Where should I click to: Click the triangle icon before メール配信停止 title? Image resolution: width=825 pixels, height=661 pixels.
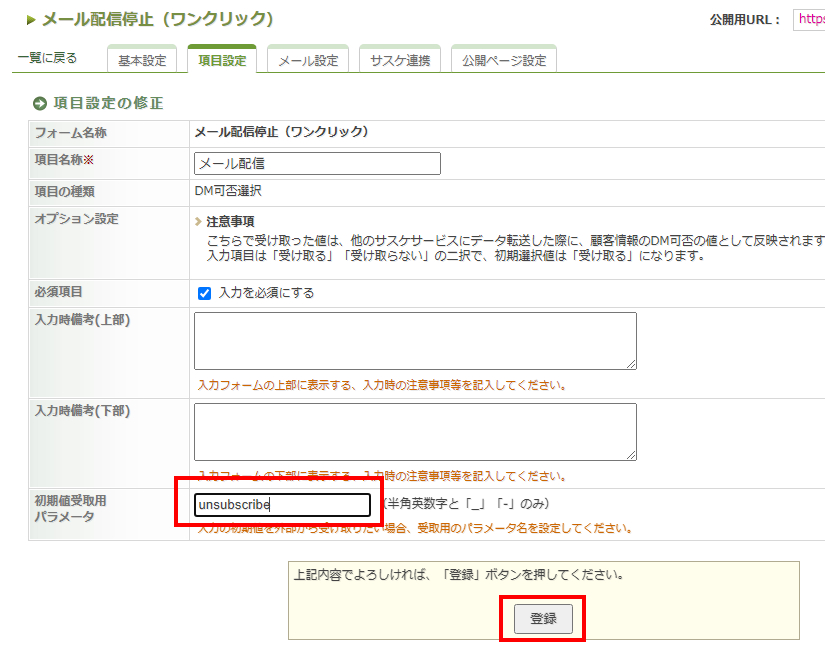tap(31, 20)
